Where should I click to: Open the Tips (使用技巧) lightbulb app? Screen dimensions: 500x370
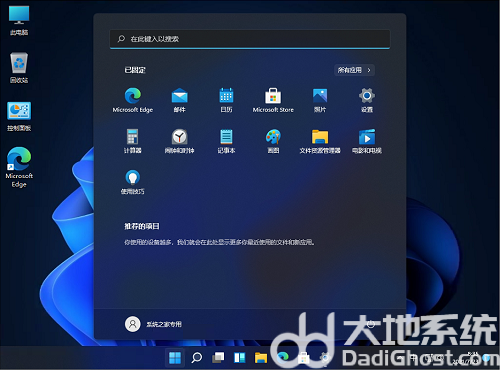(x=133, y=182)
